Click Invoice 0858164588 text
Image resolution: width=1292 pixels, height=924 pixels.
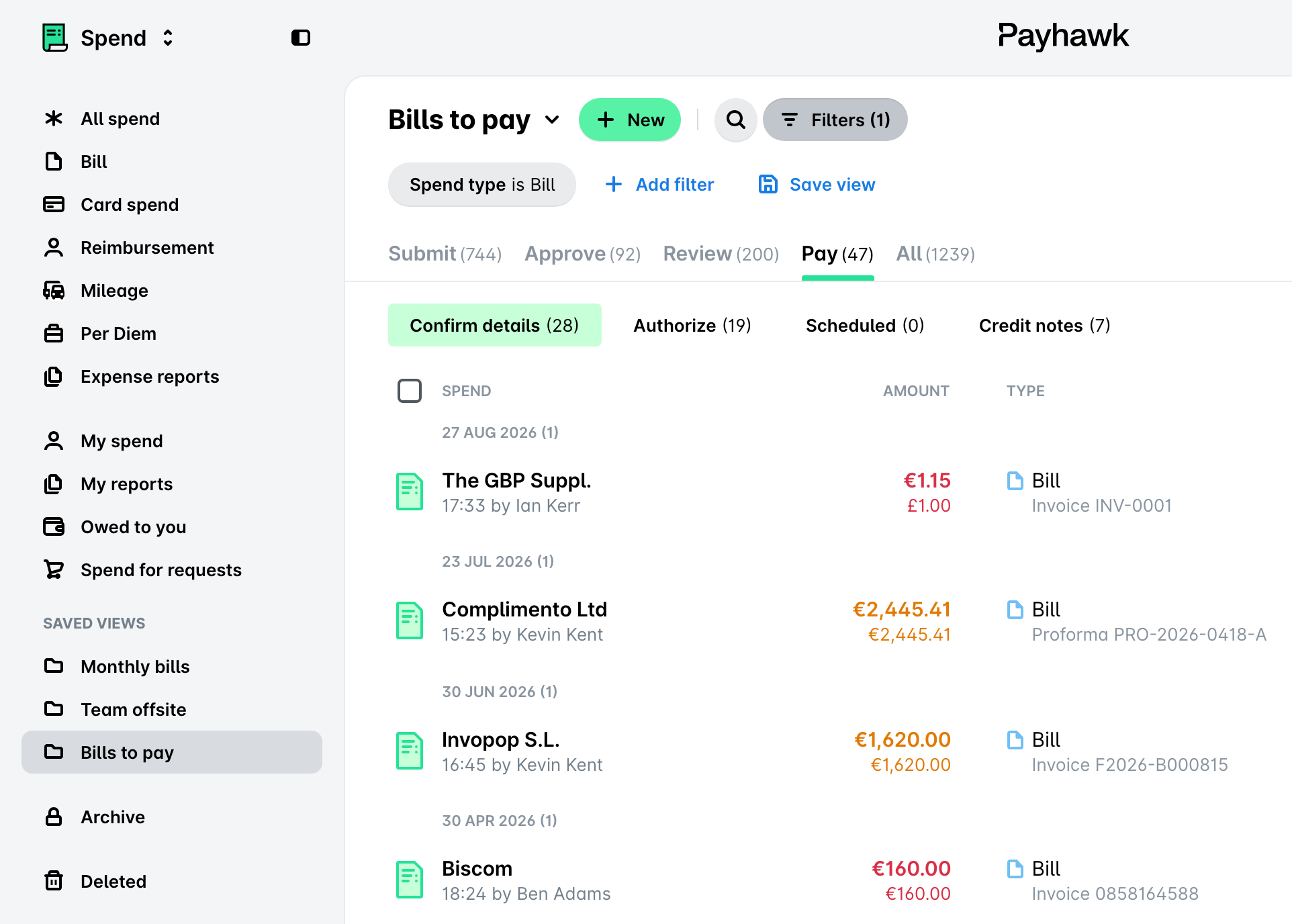[1115, 894]
